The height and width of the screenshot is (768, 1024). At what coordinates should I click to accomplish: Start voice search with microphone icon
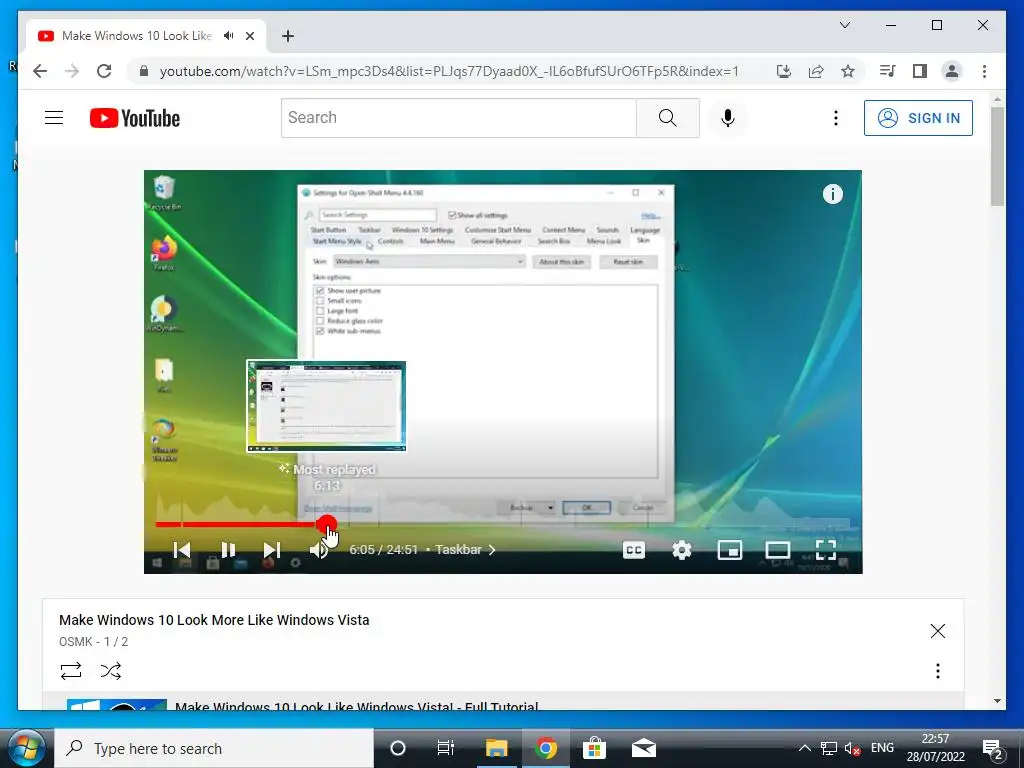(x=728, y=118)
